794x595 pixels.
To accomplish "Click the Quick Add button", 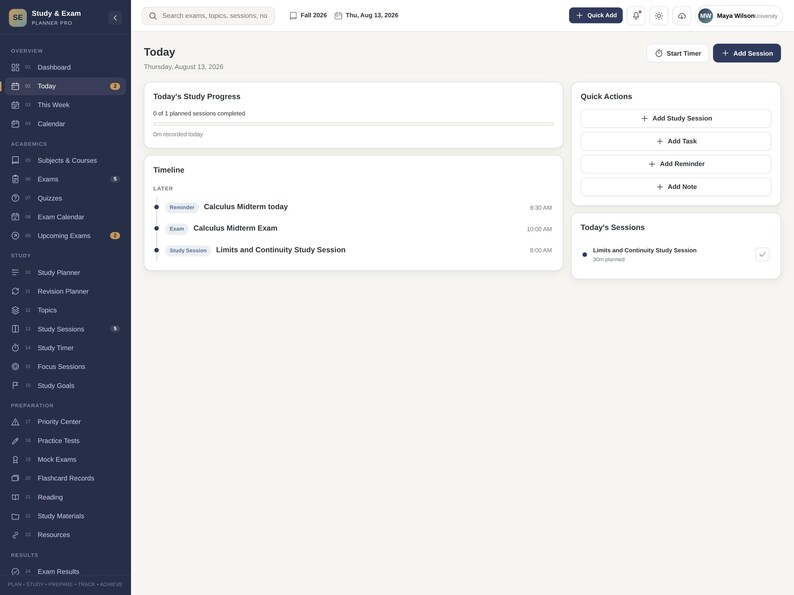I will (x=596, y=15).
